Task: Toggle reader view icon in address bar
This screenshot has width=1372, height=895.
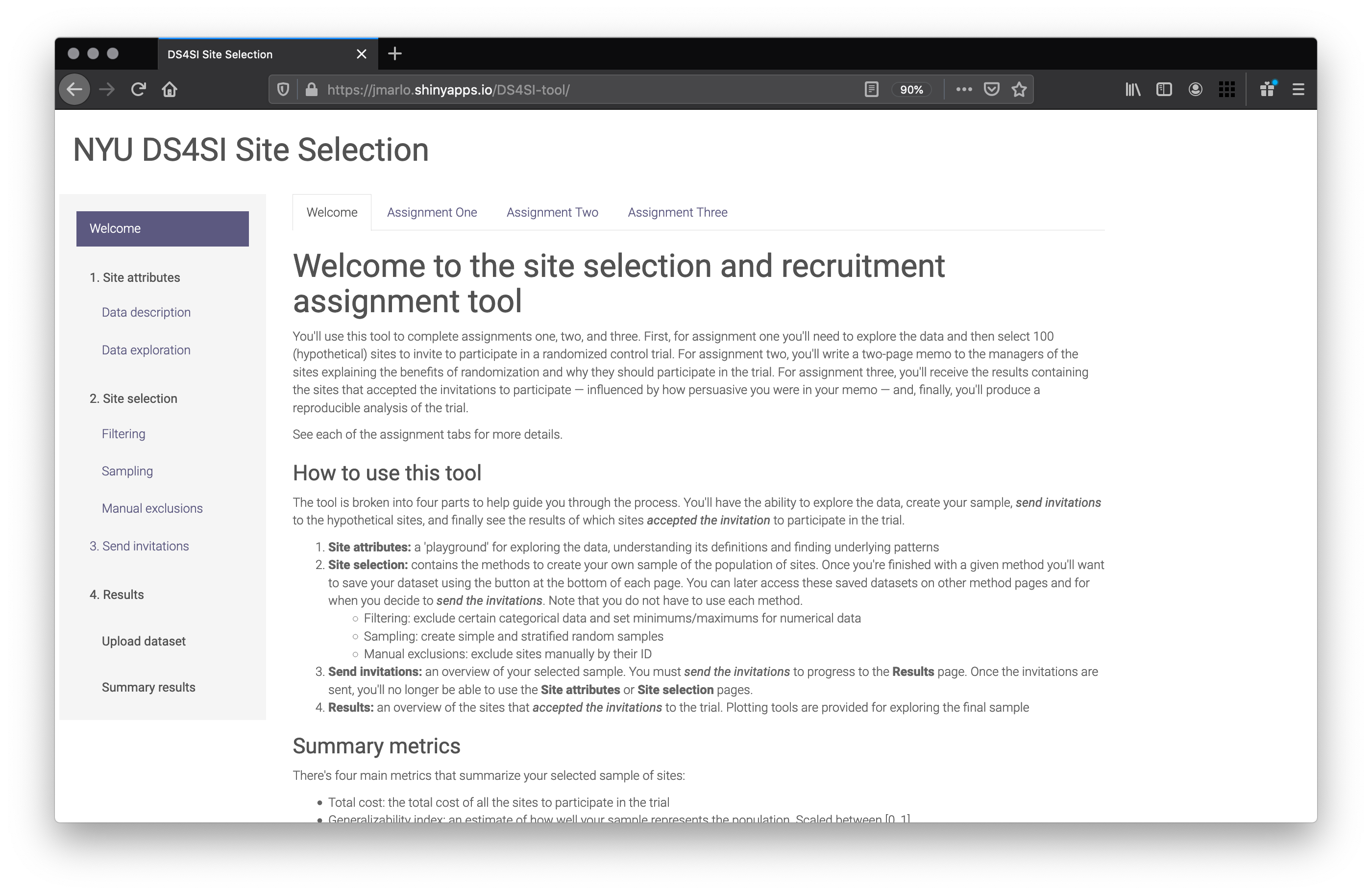Action: click(x=872, y=89)
